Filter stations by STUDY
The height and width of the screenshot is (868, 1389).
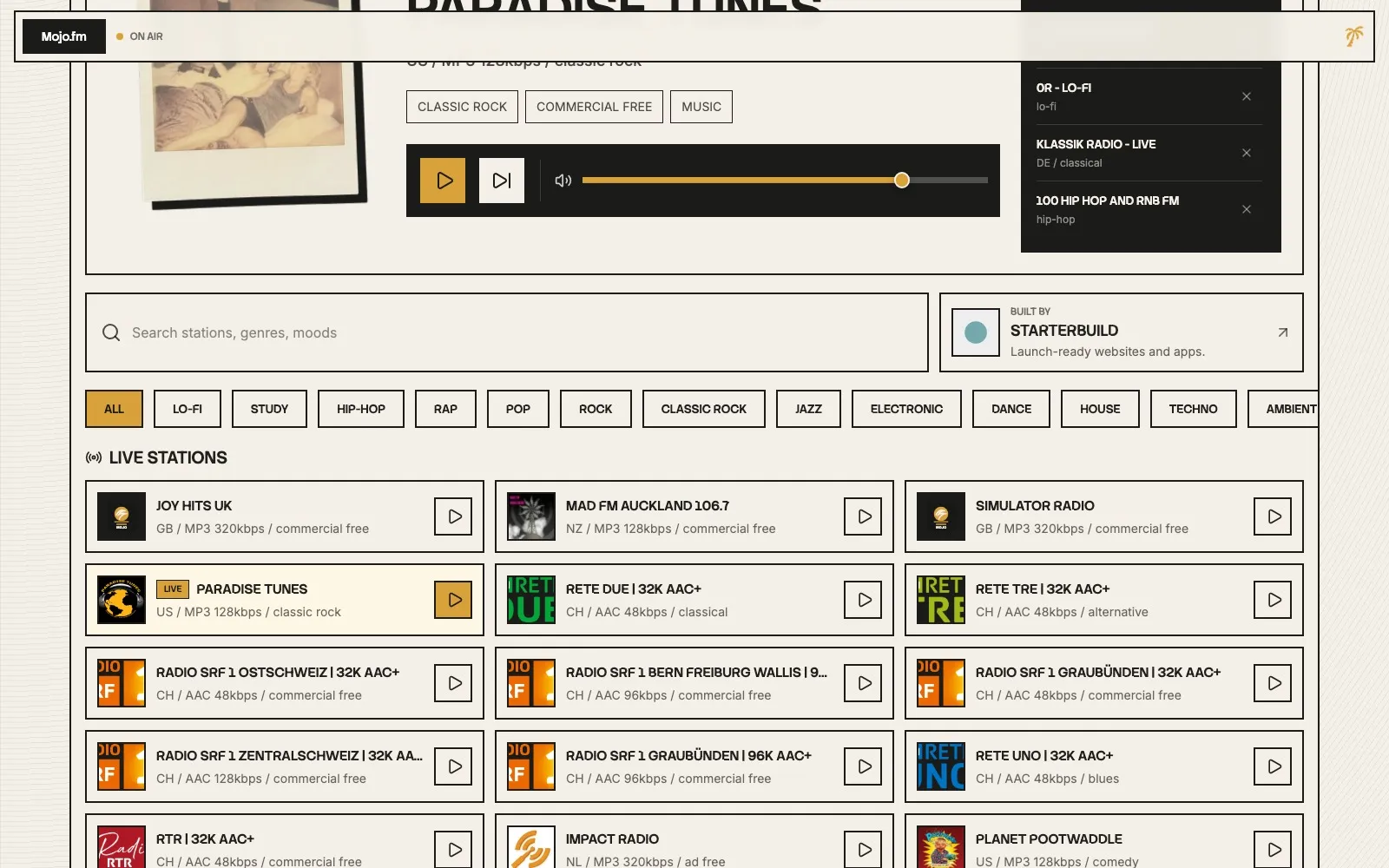coord(269,409)
